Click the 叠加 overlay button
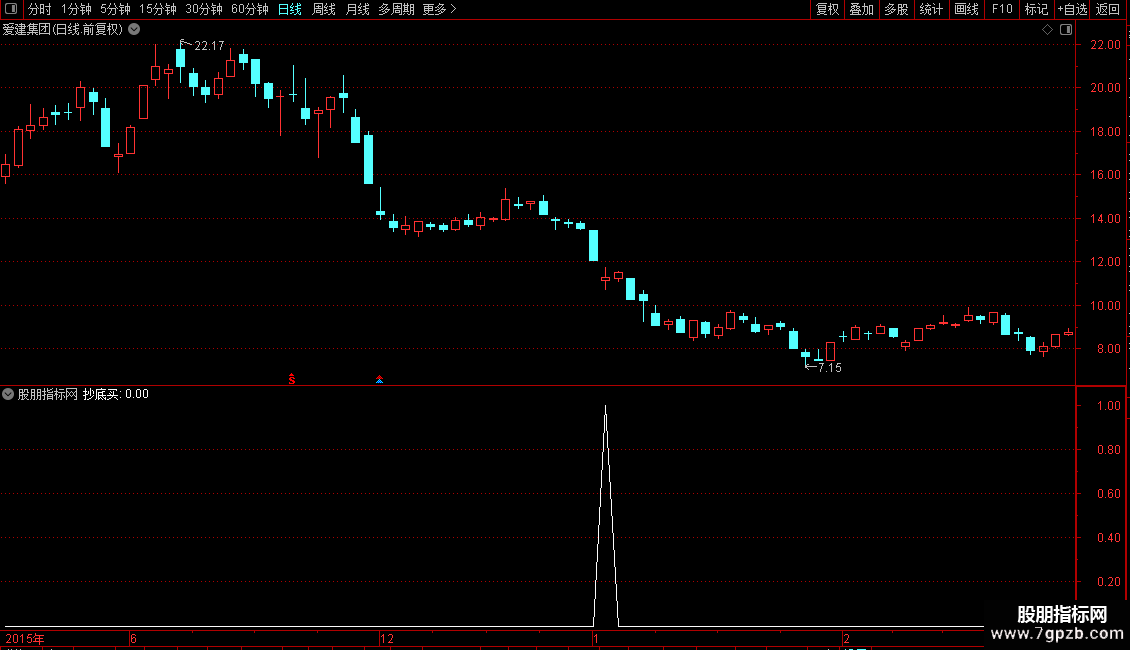The height and width of the screenshot is (650, 1130). [861, 9]
